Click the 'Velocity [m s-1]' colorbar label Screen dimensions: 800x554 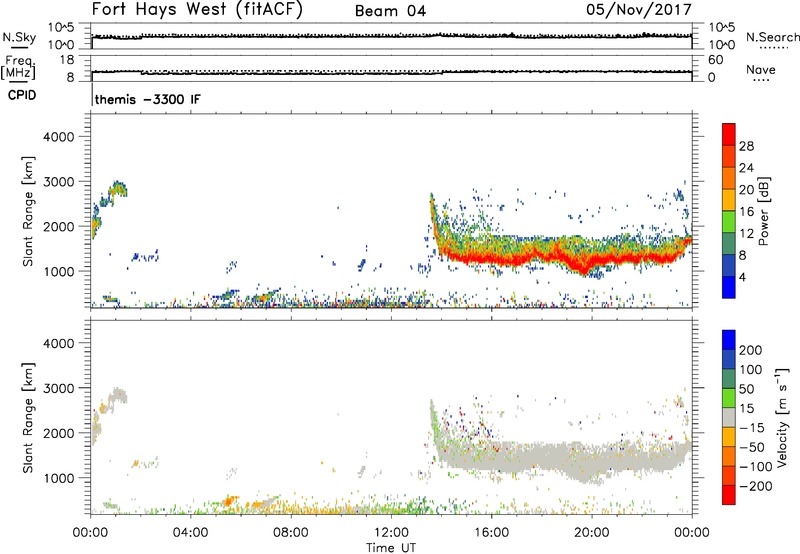tap(782, 417)
